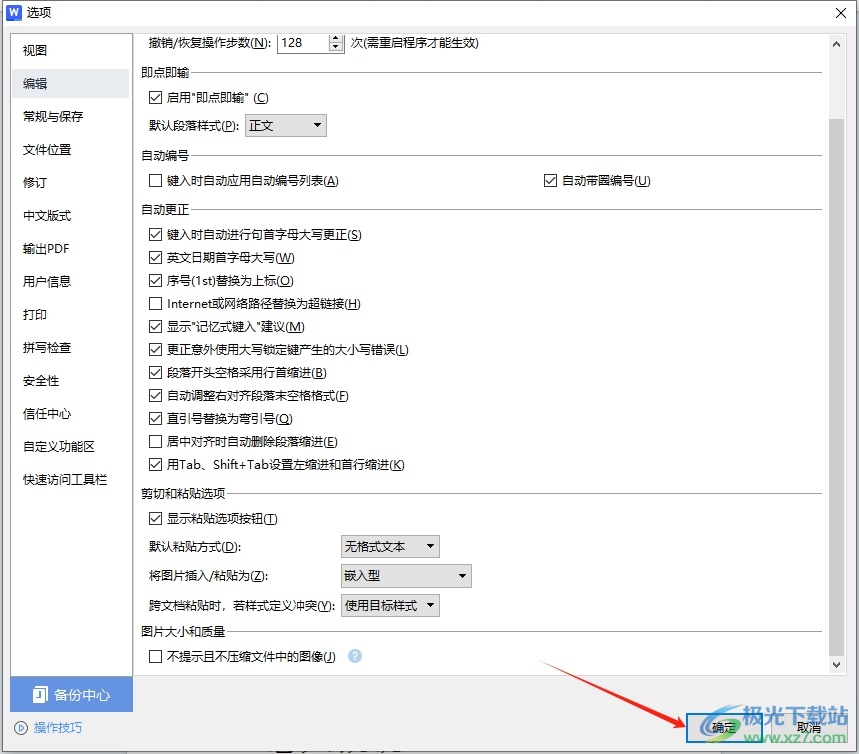Select the 中文版式 category

click(70, 215)
